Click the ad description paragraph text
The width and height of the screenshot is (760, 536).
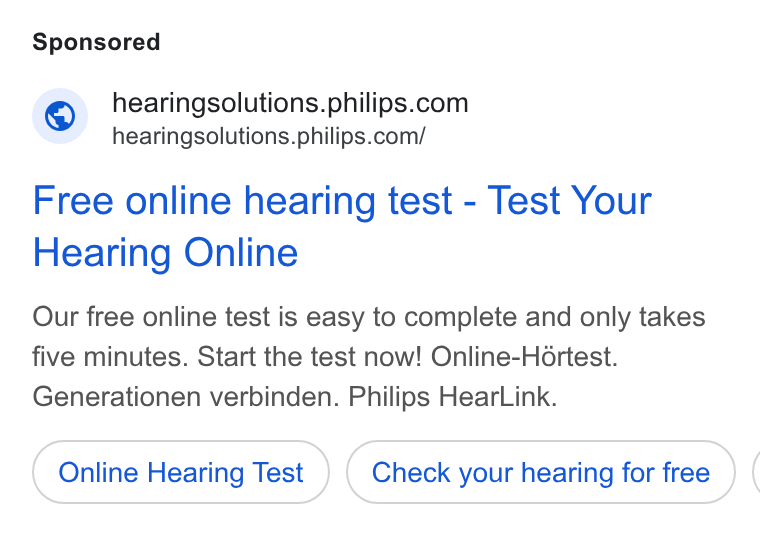point(369,357)
